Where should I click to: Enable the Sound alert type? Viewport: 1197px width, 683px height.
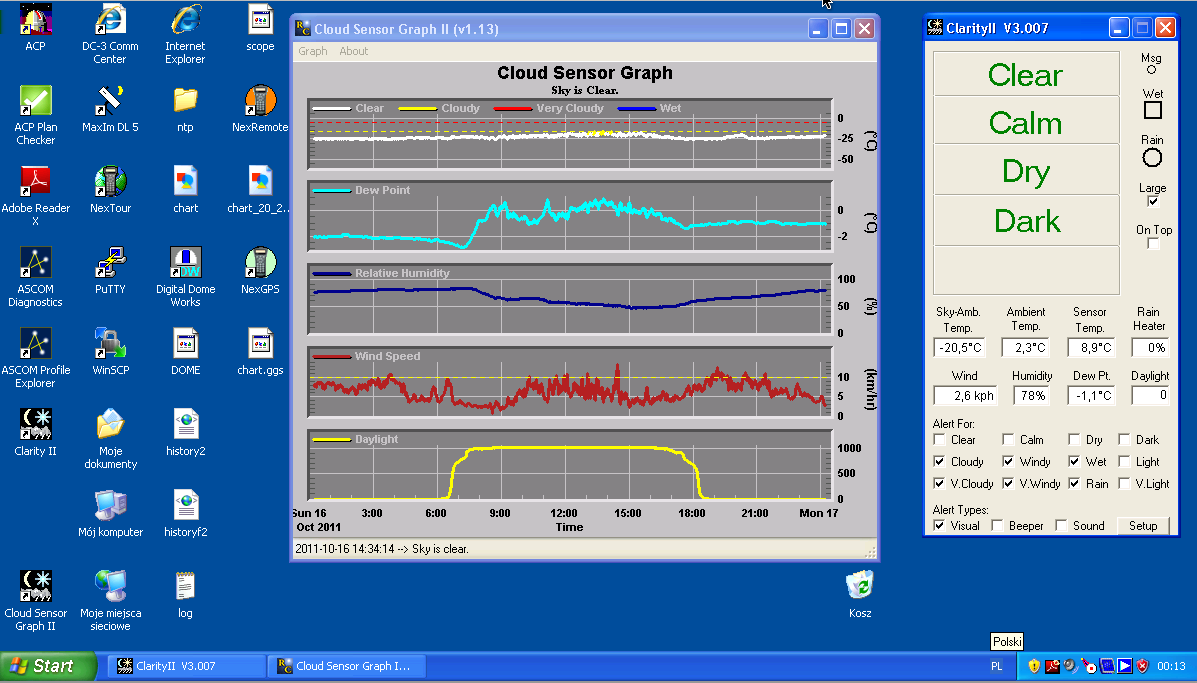1062,526
